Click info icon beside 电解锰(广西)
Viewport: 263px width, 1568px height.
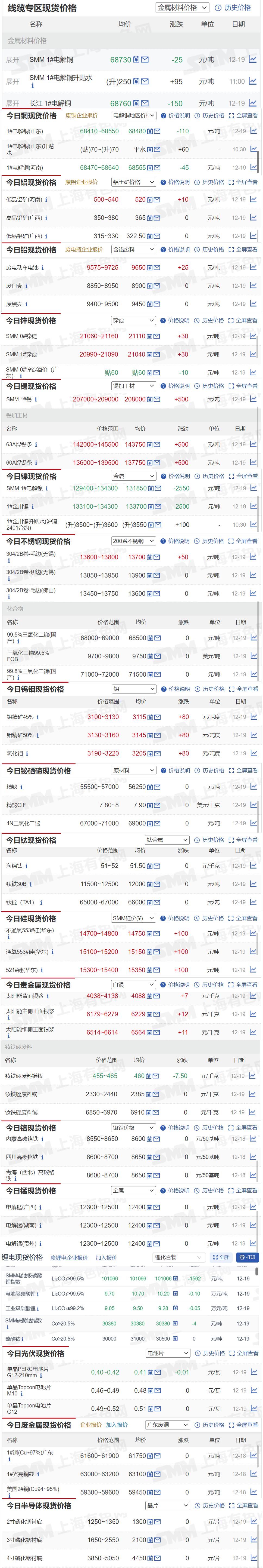[x=41, y=1207]
